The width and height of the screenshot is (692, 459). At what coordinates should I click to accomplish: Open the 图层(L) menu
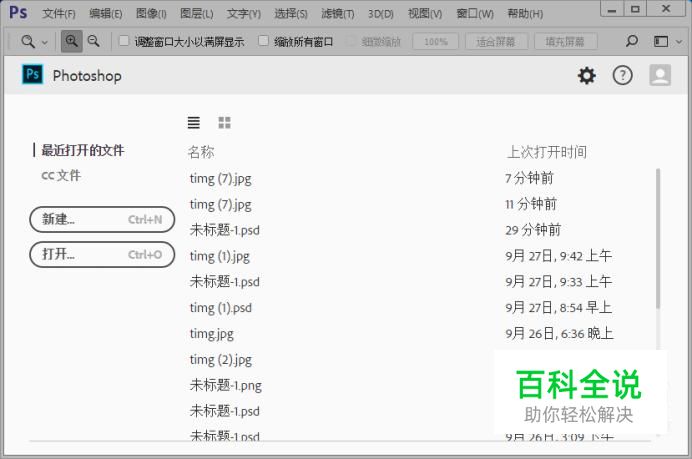click(x=196, y=14)
